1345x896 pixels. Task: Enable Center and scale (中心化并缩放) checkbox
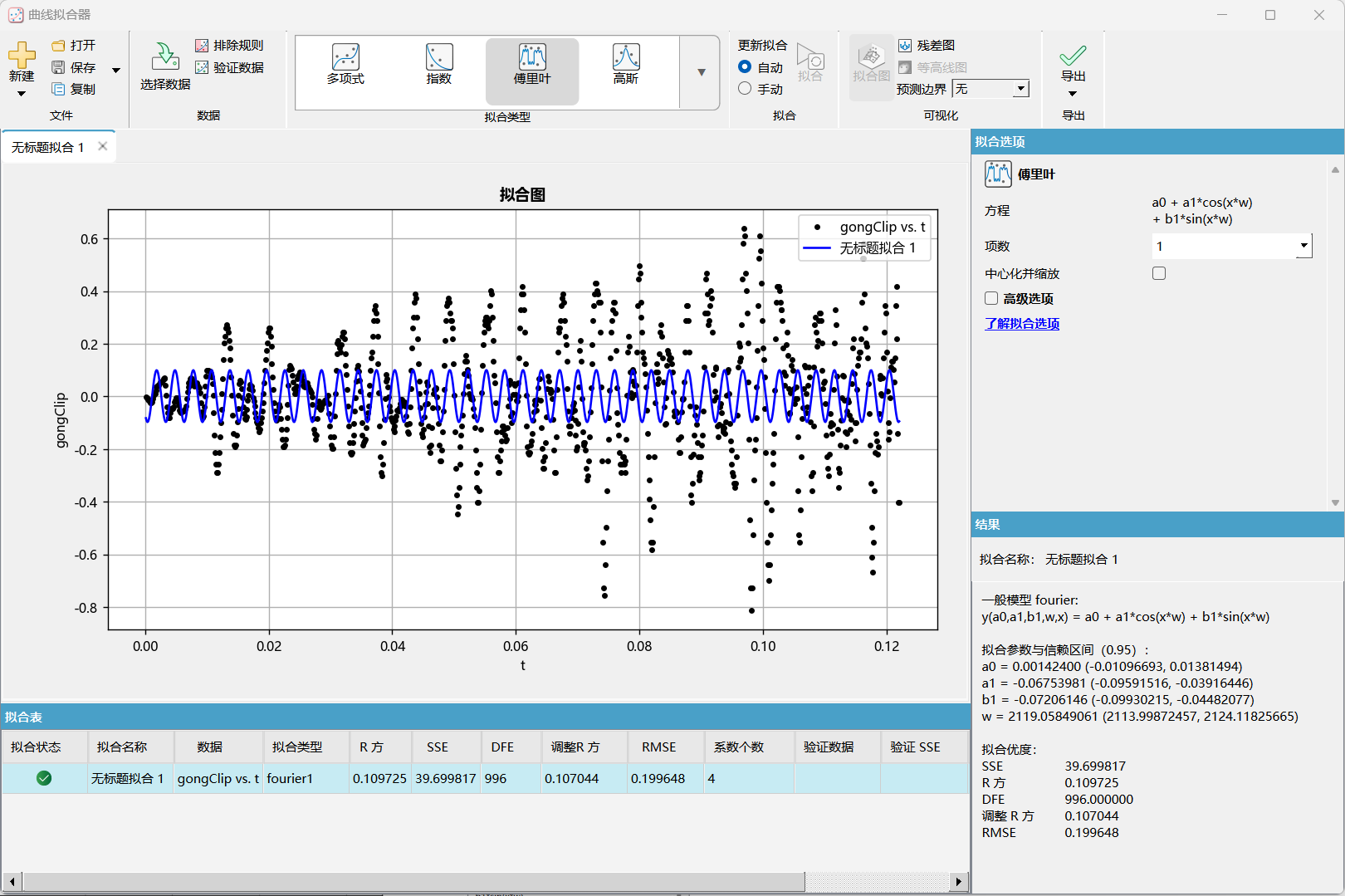click(1159, 273)
